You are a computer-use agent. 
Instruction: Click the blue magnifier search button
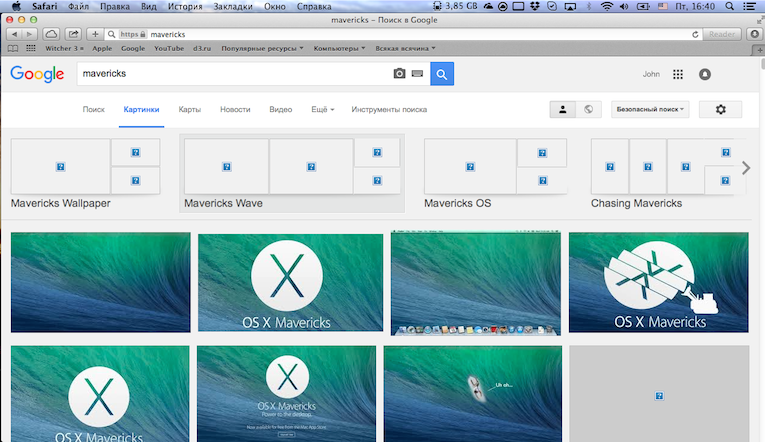pos(442,74)
